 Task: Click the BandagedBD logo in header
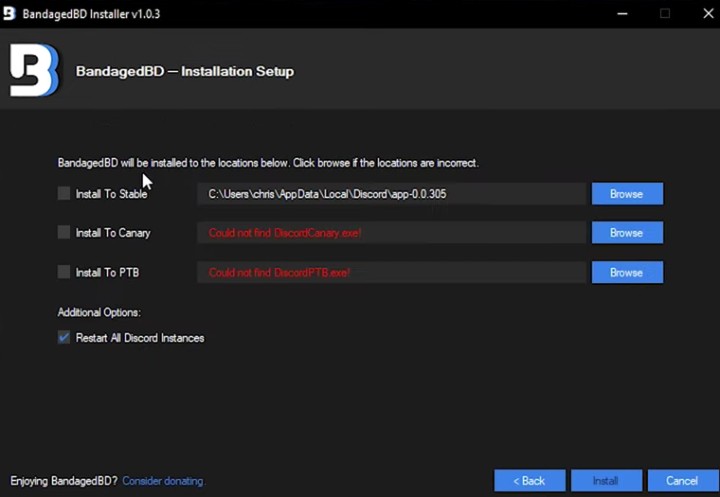tap(35, 70)
